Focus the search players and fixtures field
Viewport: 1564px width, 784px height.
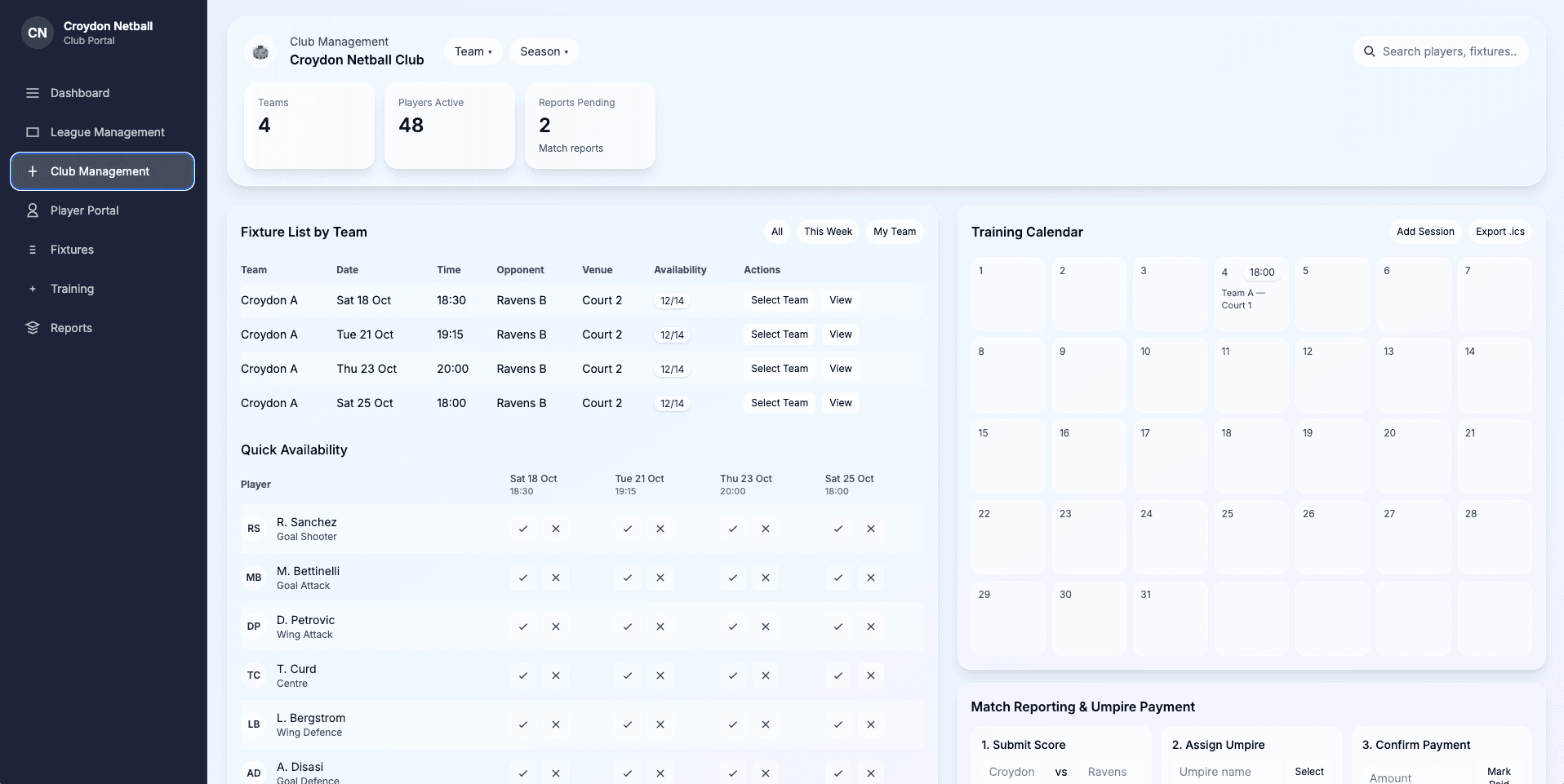pos(1449,51)
